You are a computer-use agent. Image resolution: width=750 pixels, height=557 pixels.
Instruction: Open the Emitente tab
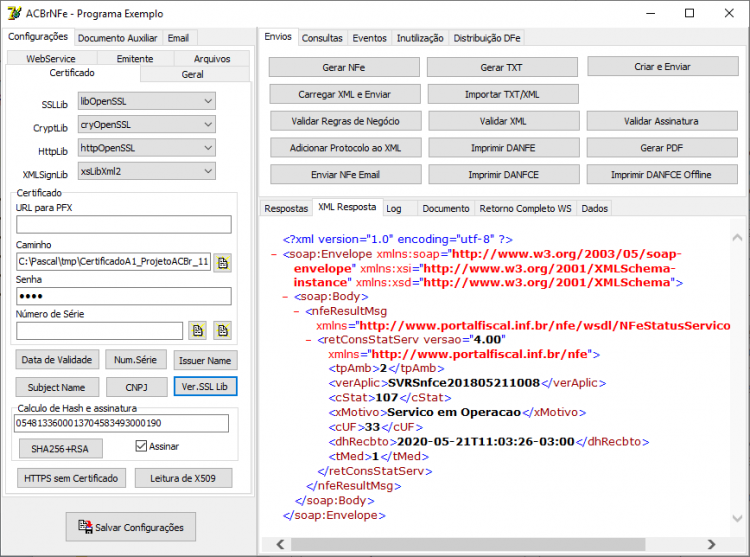(135, 58)
